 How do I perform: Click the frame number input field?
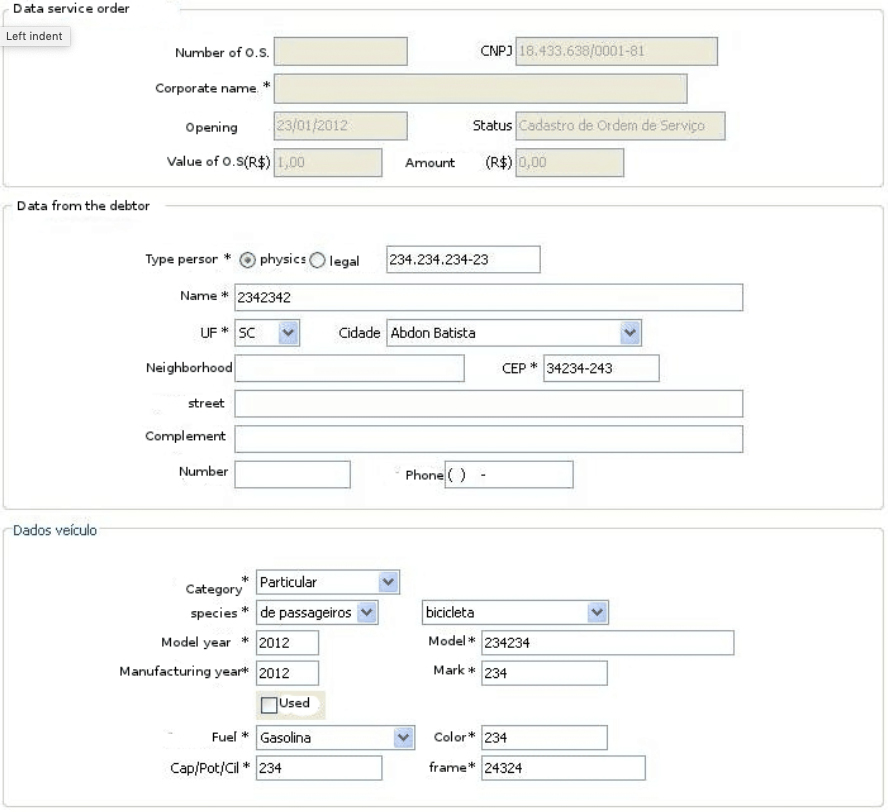pos(563,767)
